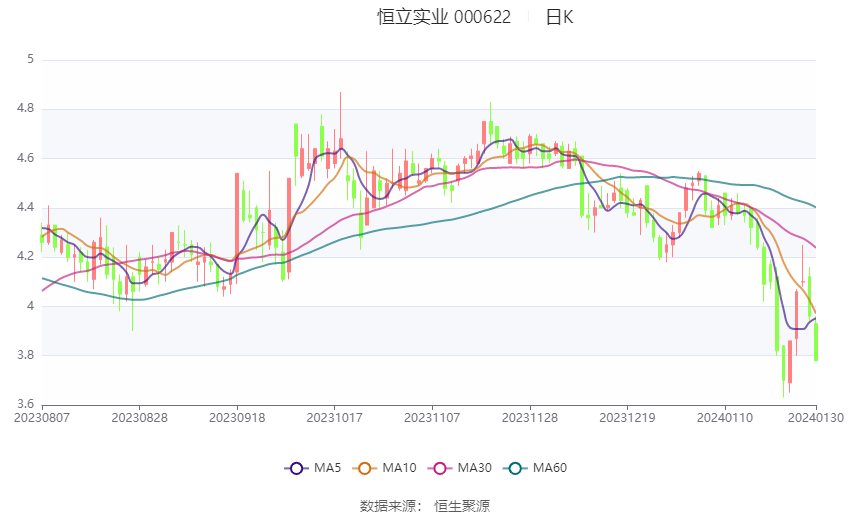The width and height of the screenshot is (850, 518).
Task: Select the 20230807 date axis label
Action: click(42, 418)
